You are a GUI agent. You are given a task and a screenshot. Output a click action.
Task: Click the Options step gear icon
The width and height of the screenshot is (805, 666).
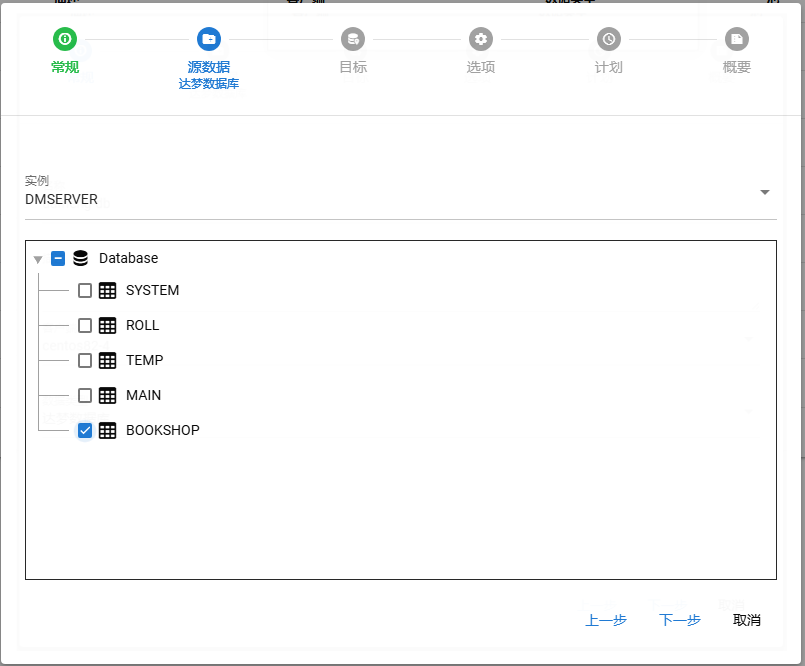click(481, 39)
